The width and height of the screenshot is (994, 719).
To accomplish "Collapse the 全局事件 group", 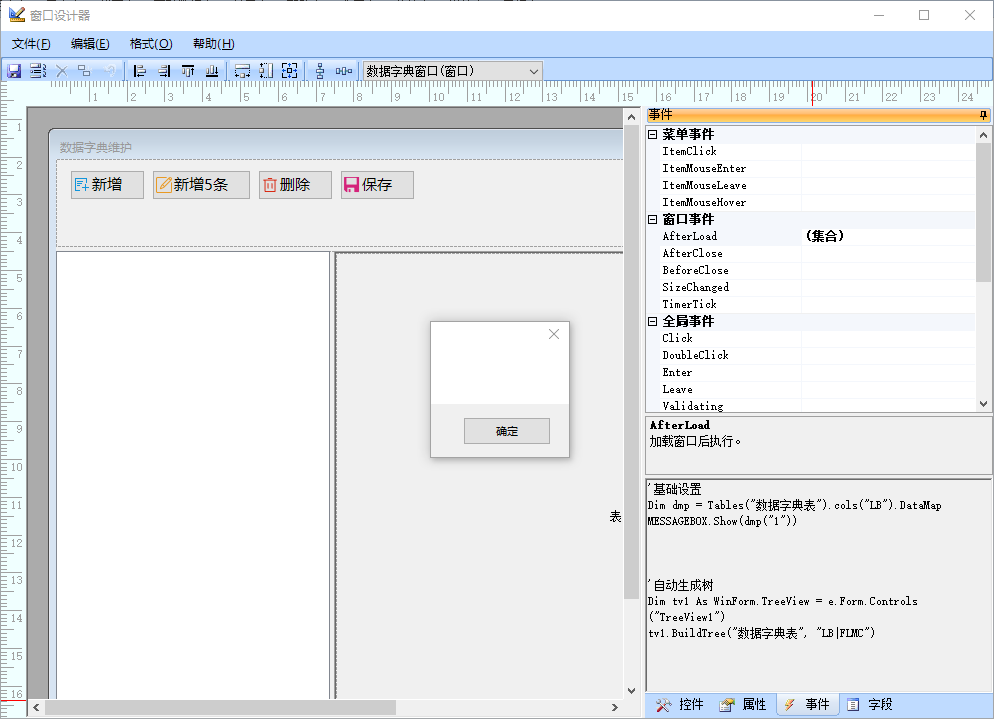I will tap(653, 321).
